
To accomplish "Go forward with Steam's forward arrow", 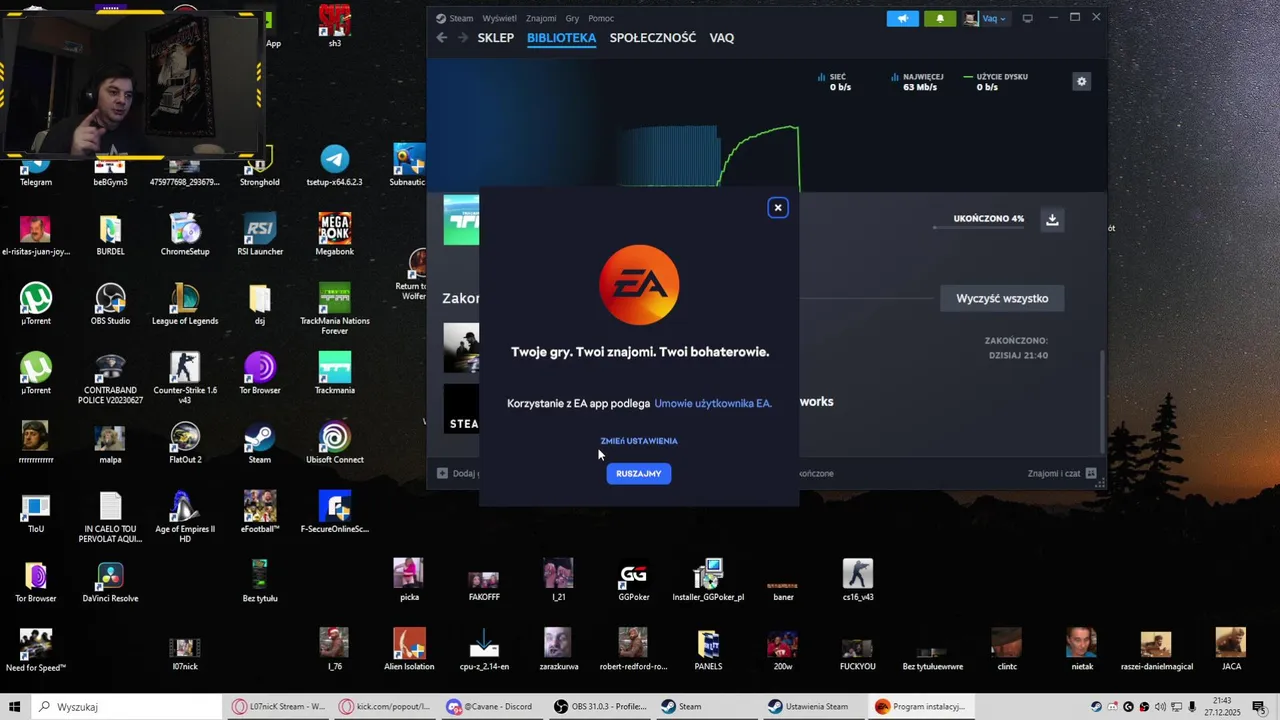I will (462, 38).
